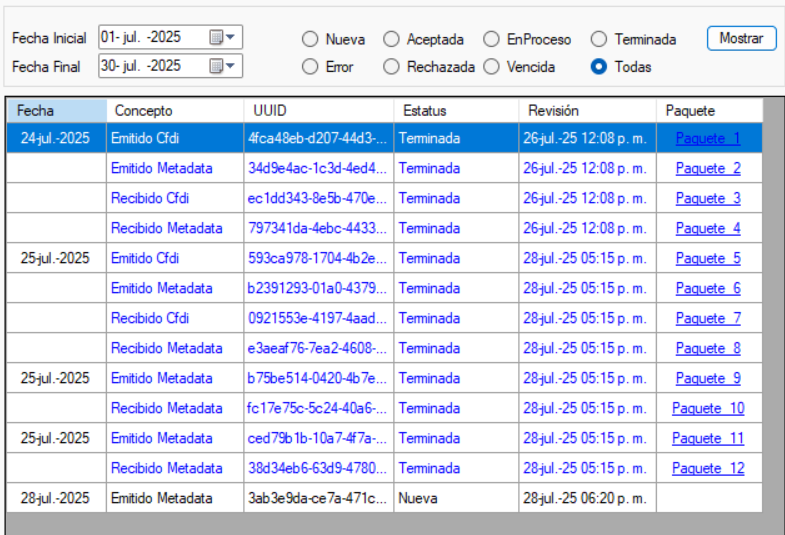Click the Fecha Final date field
This screenshot has height=535, width=785.
coord(170,66)
